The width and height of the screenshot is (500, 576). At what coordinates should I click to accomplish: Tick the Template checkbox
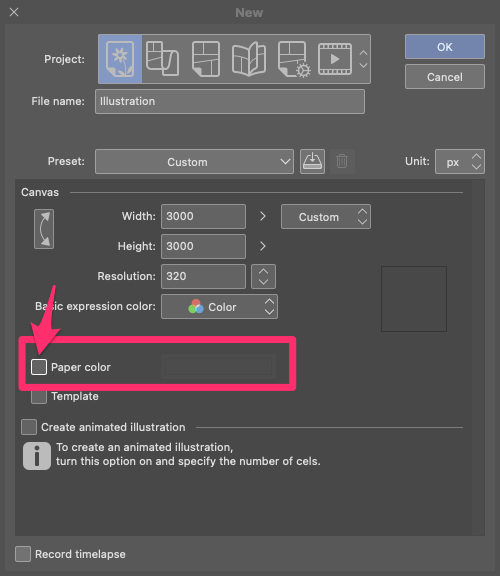pyautogui.click(x=39, y=396)
